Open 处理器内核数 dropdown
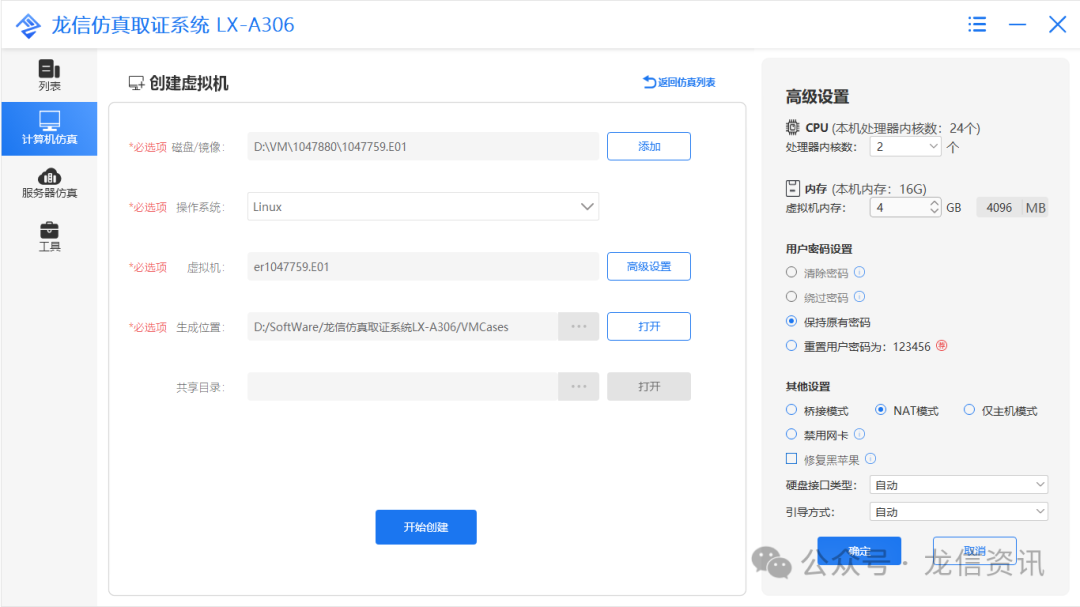Screen dimensions: 1080x607 coord(905,147)
